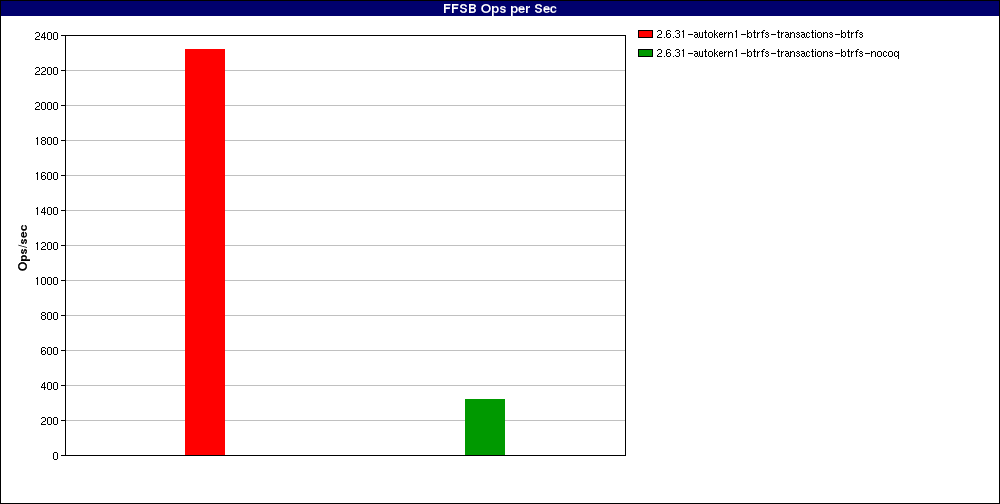Select the 1000 tick on the y-axis

(x=46, y=281)
